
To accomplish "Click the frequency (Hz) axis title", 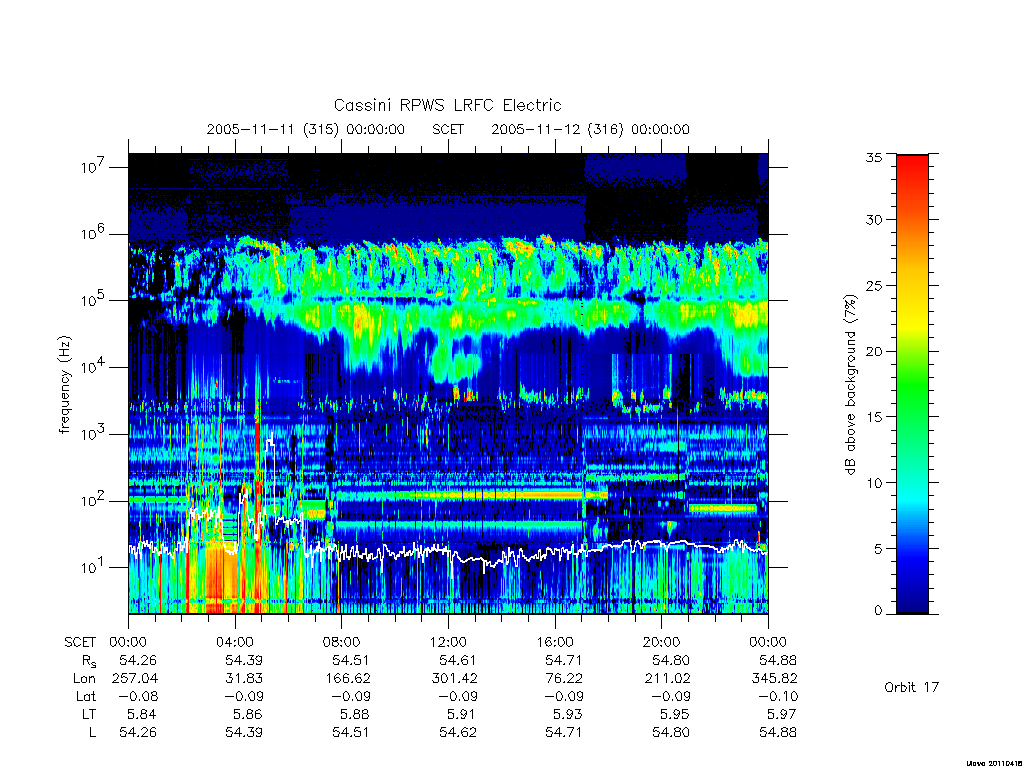I will click(x=64, y=385).
